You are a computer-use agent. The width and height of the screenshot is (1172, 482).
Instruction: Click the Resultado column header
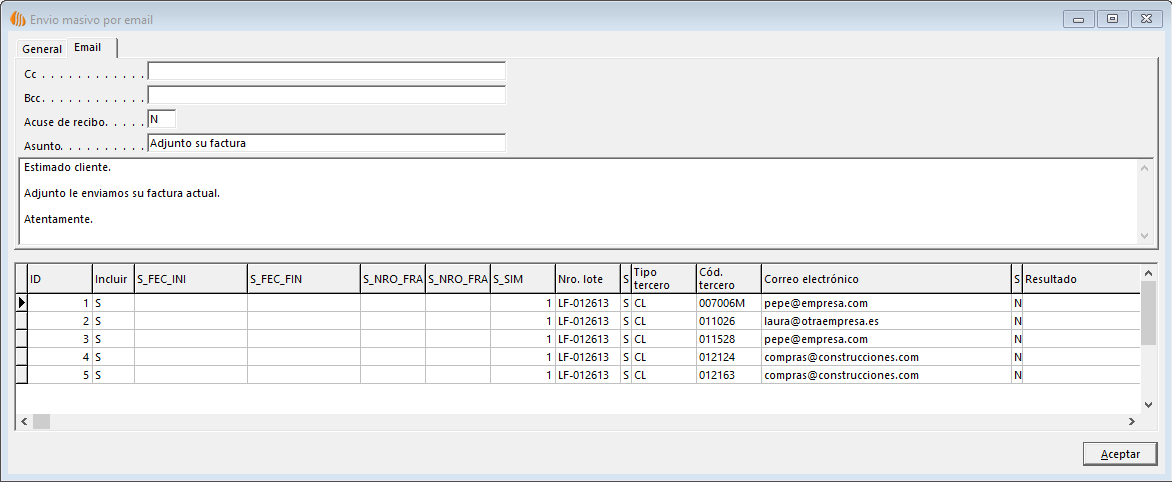(x=1080, y=279)
